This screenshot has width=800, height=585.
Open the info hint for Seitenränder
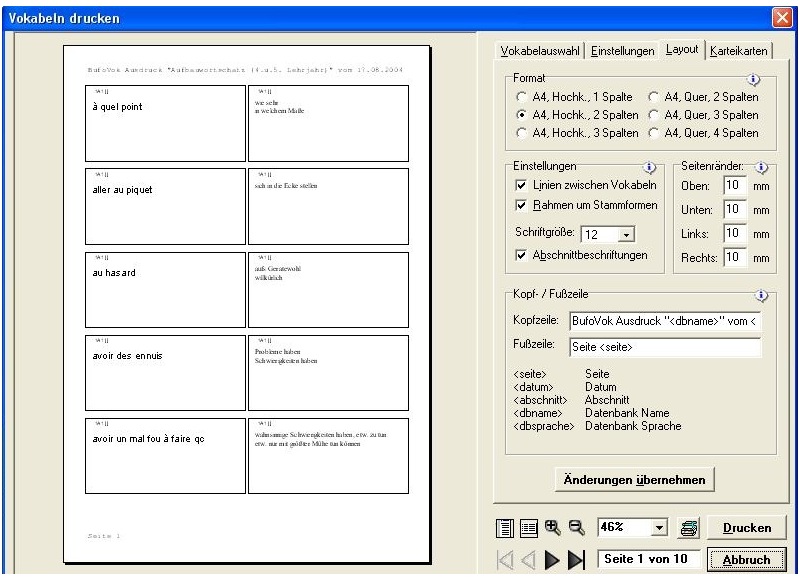pyautogui.click(x=761, y=167)
